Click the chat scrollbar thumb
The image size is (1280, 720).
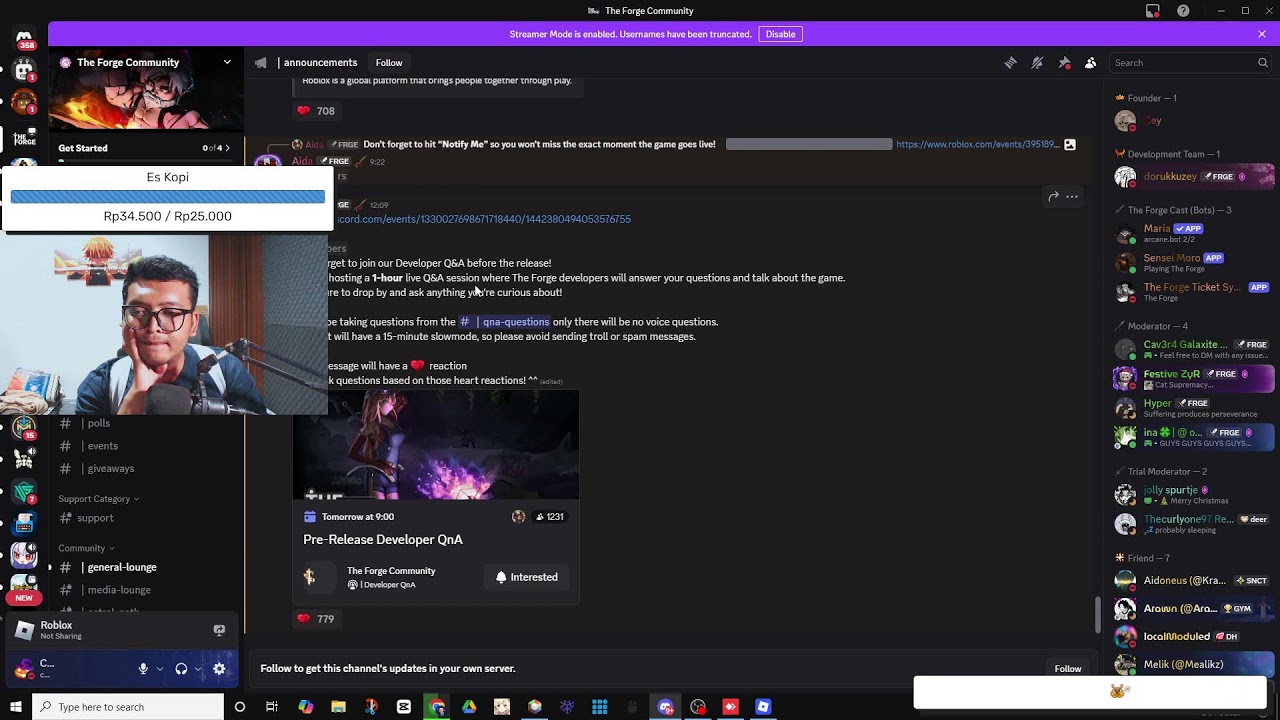point(1097,614)
